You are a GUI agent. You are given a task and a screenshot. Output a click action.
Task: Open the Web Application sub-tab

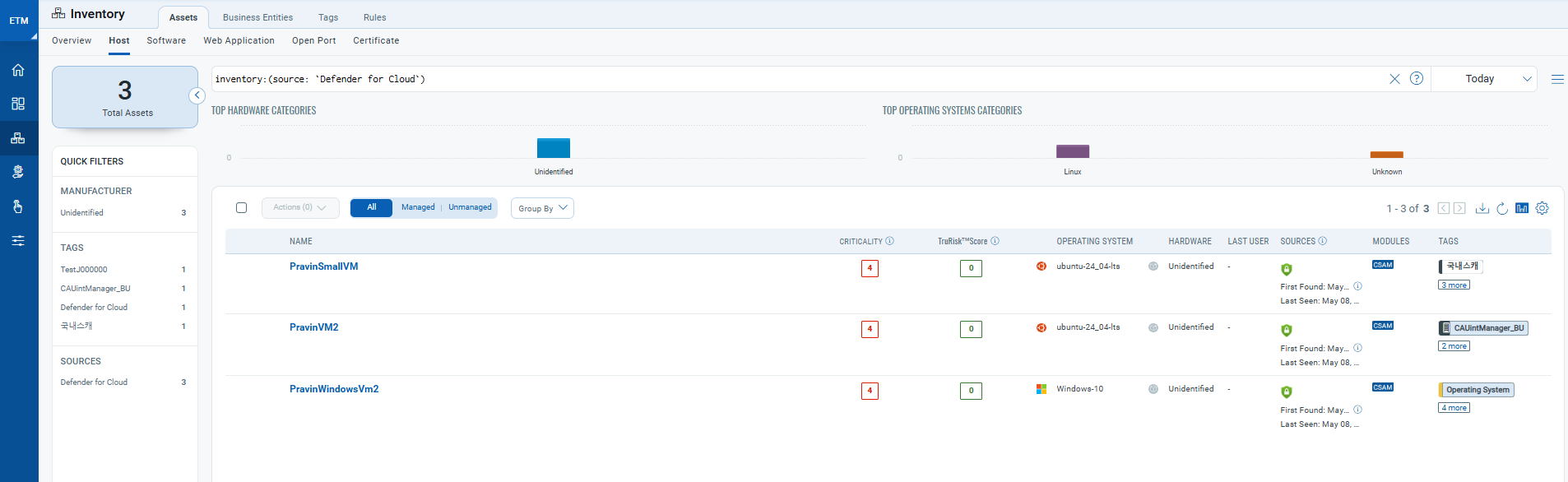click(x=239, y=40)
